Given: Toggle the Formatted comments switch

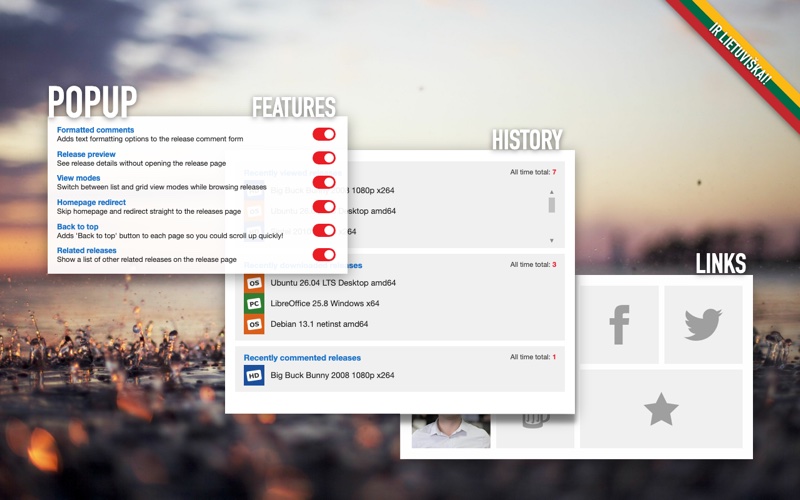Looking at the screenshot, I should pos(324,134).
